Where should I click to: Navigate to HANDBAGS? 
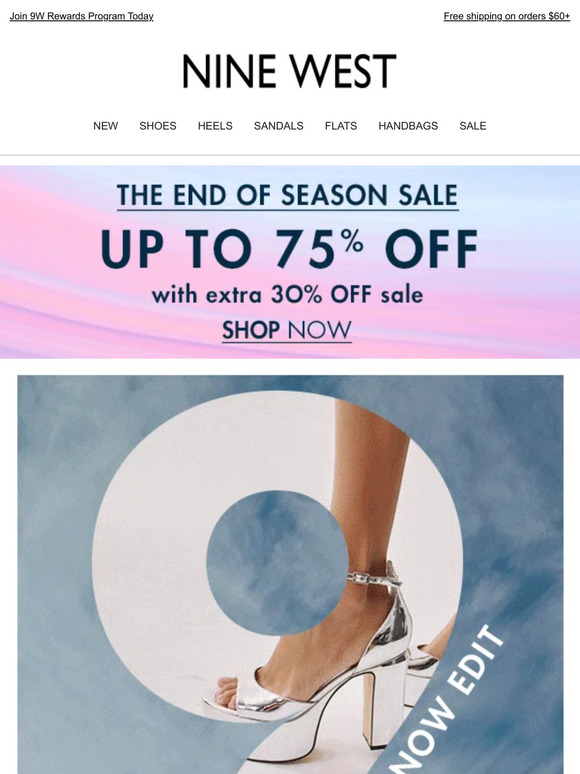[x=408, y=126]
